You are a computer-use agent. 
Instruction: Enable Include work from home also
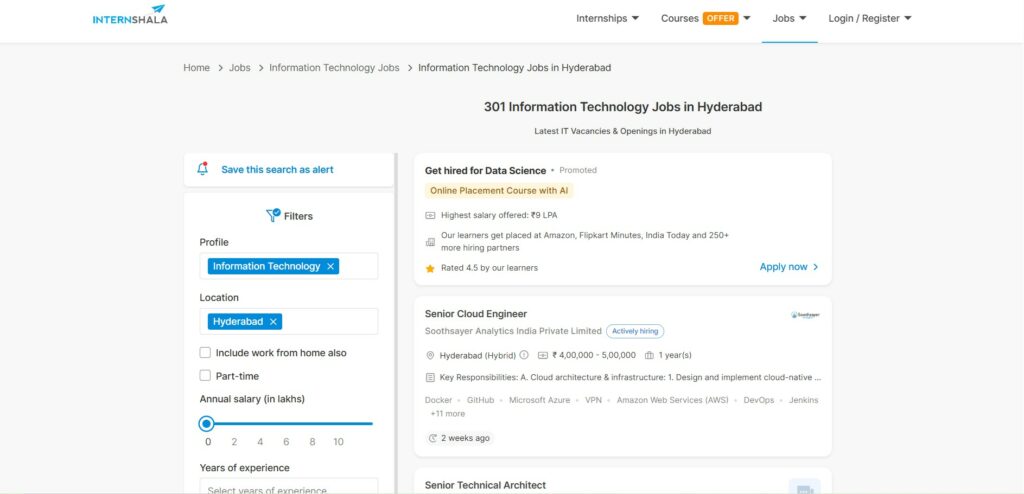coord(205,353)
